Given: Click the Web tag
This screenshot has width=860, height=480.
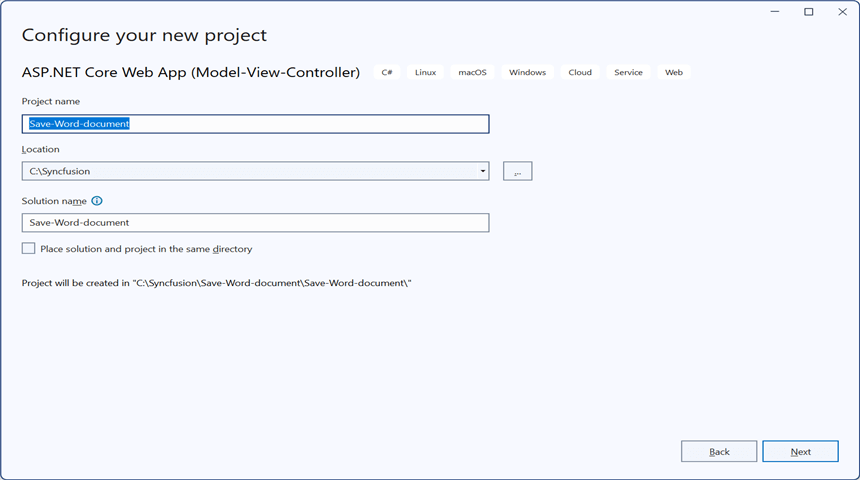Looking at the screenshot, I should click(x=674, y=72).
